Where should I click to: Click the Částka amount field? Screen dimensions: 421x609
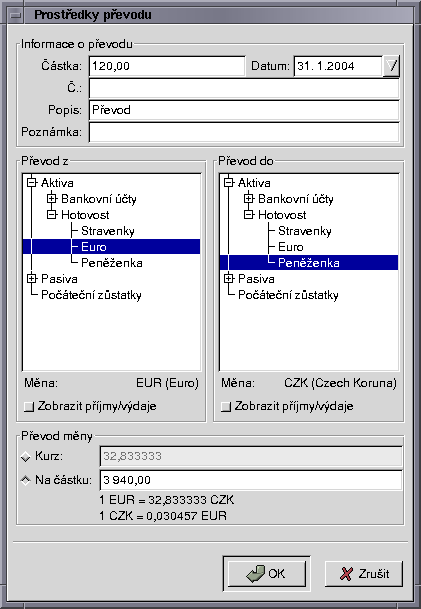tap(167, 66)
